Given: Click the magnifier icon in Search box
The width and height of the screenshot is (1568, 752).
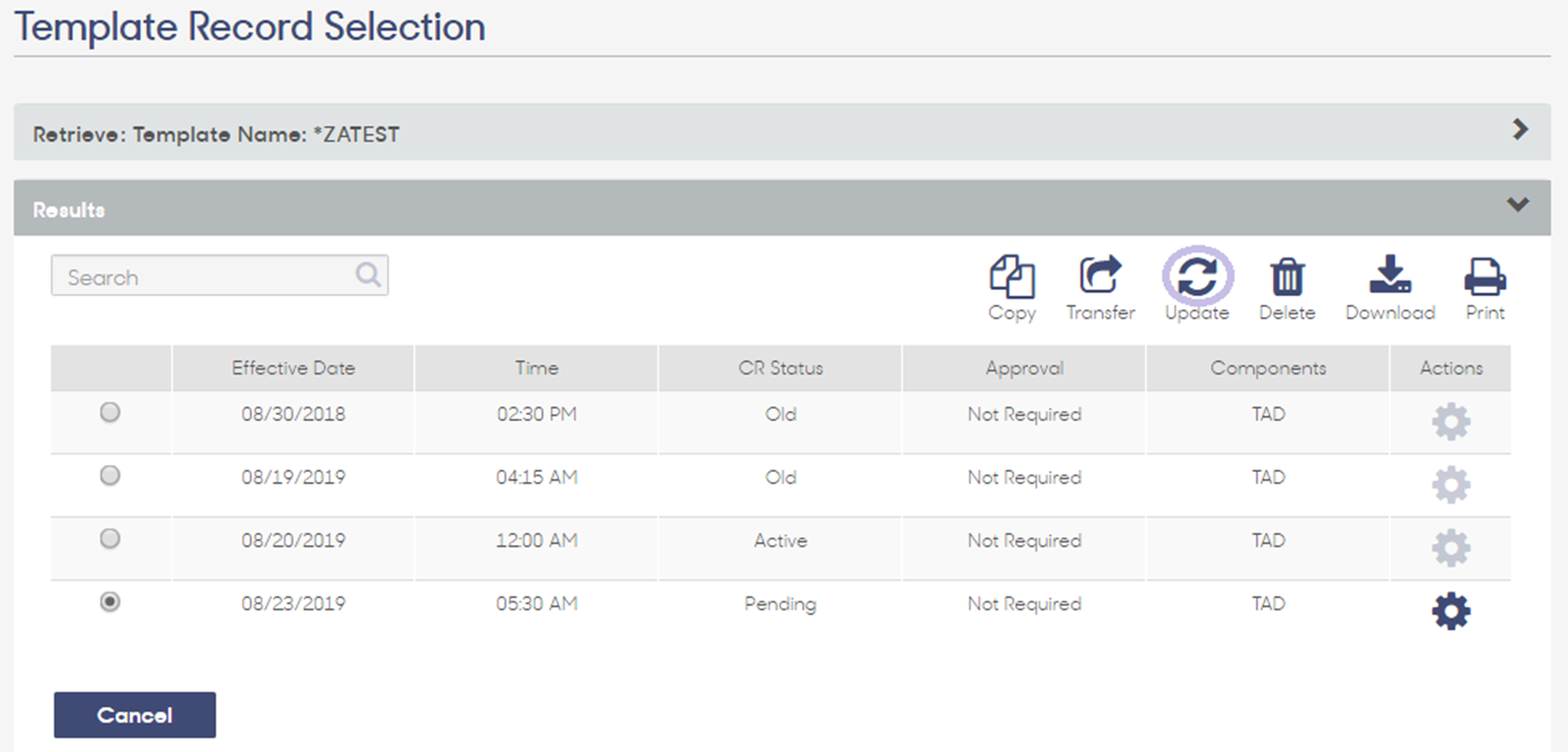Looking at the screenshot, I should (x=368, y=275).
